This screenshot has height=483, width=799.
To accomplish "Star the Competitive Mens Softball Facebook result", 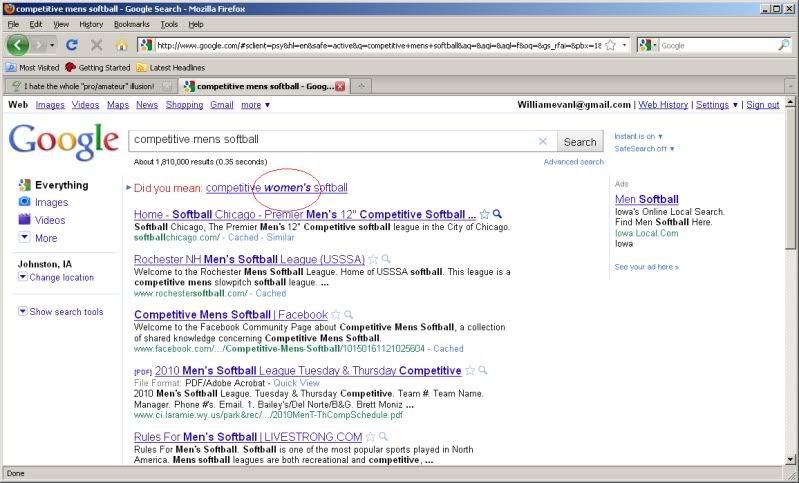I will pyautogui.click(x=337, y=315).
